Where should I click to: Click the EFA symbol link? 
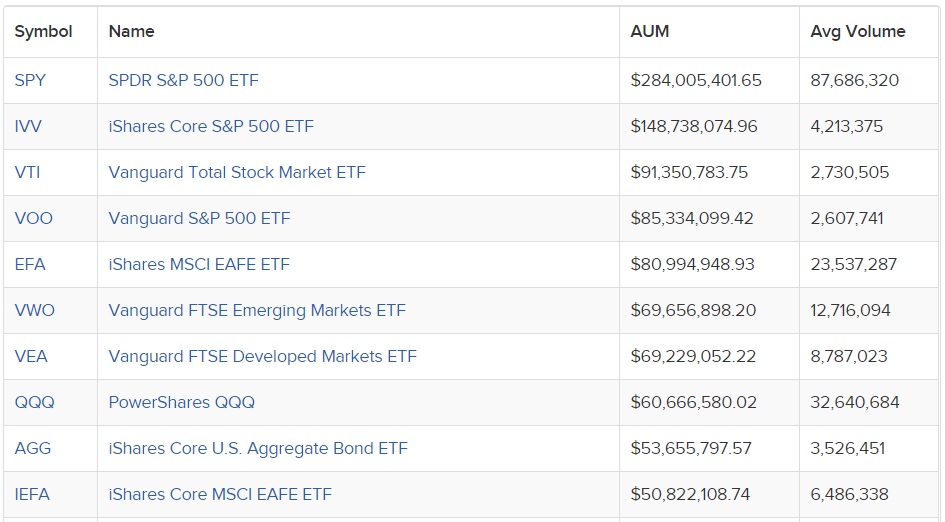tap(30, 264)
